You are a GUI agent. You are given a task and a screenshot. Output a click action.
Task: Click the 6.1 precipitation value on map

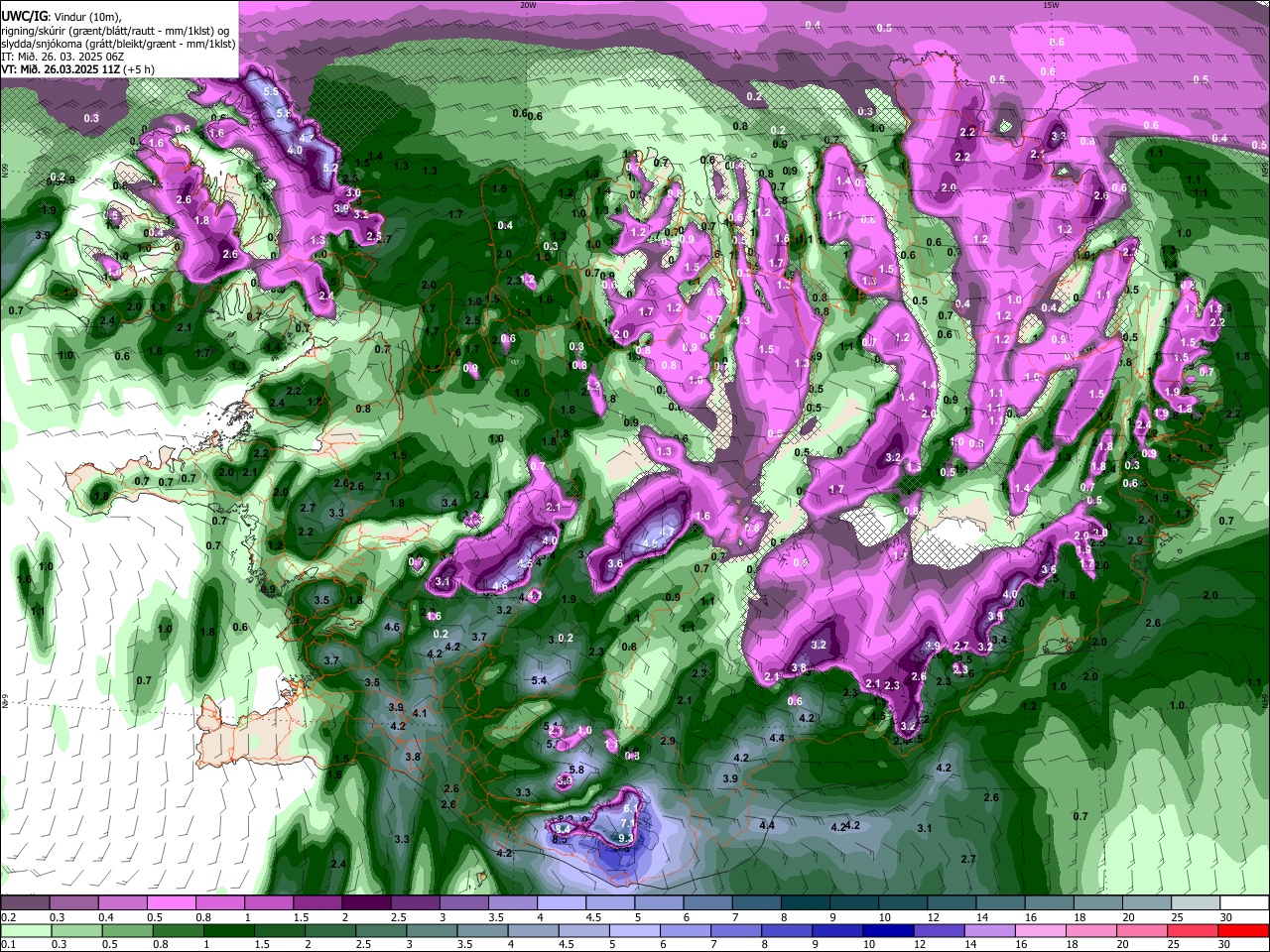(x=630, y=809)
